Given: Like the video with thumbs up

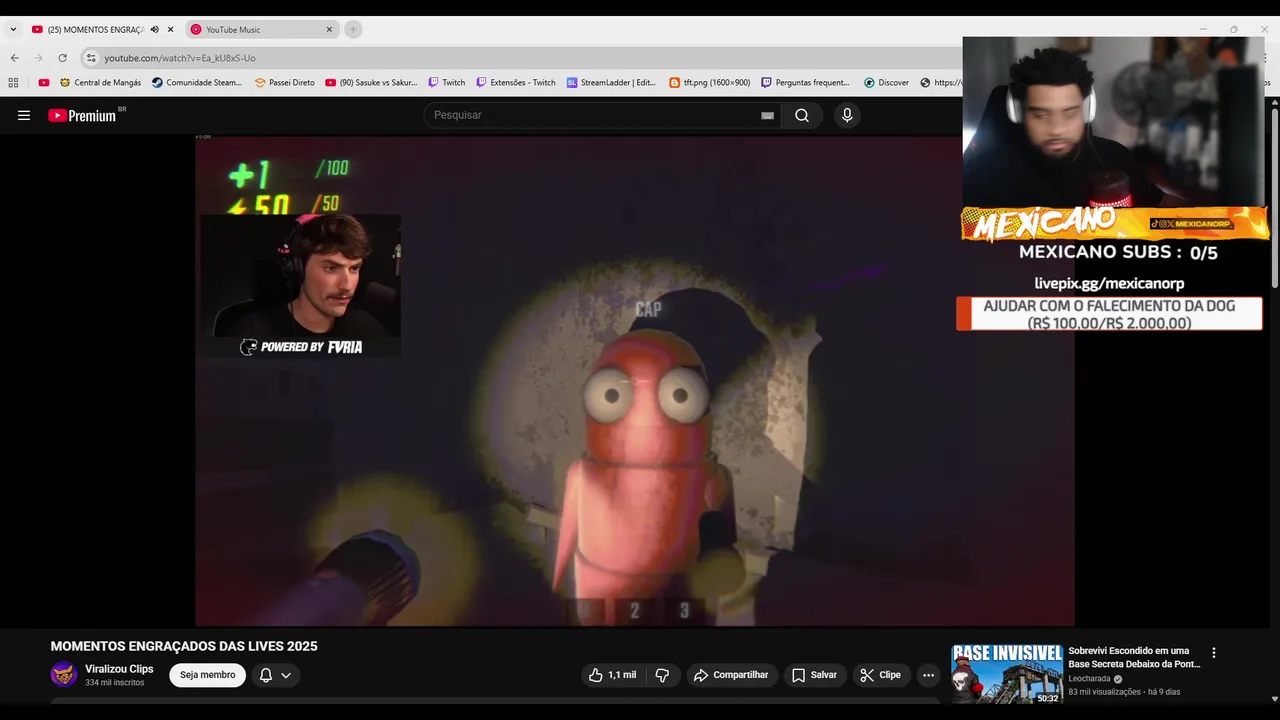Looking at the screenshot, I should 612,675.
